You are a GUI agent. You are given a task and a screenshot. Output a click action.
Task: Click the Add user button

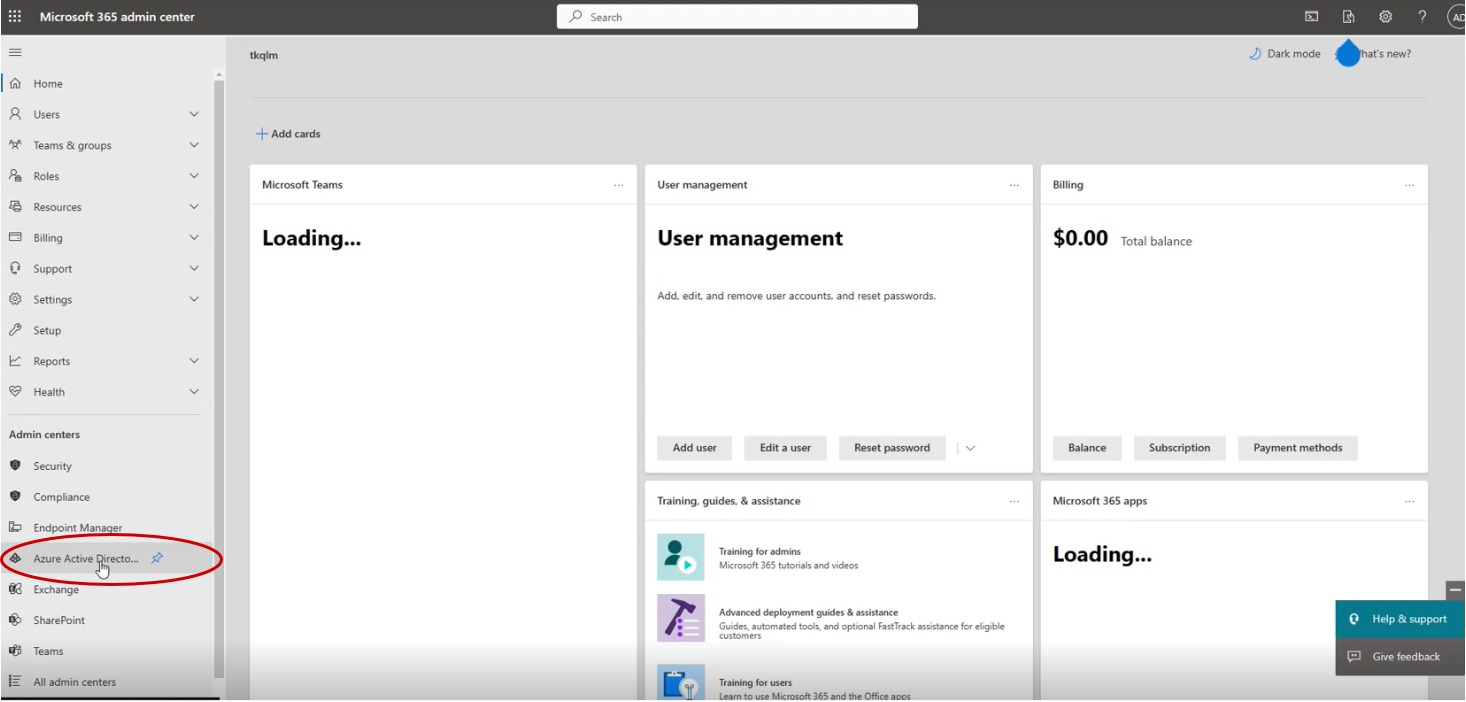pyautogui.click(x=694, y=448)
